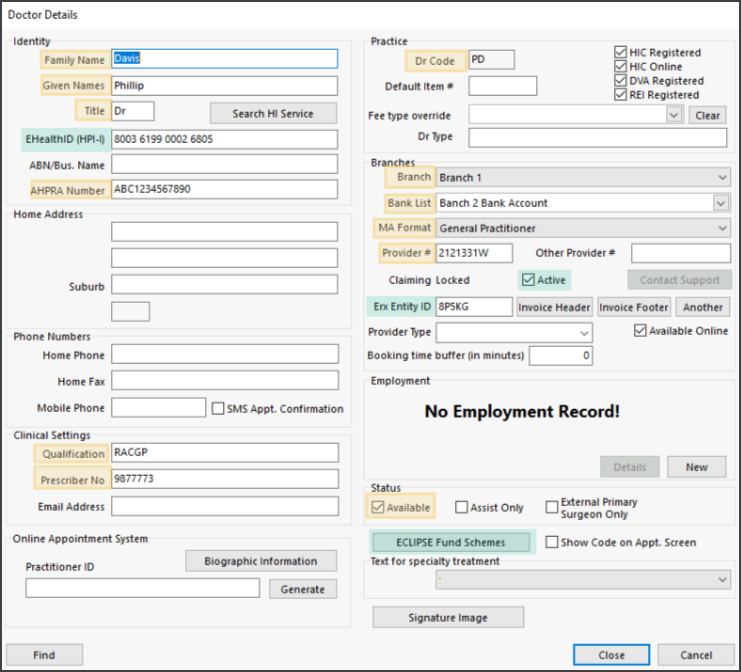The width and height of the screenshot is (741, 672).
Task: Expand the Fee type override dropdown
Action: [674, 115]
